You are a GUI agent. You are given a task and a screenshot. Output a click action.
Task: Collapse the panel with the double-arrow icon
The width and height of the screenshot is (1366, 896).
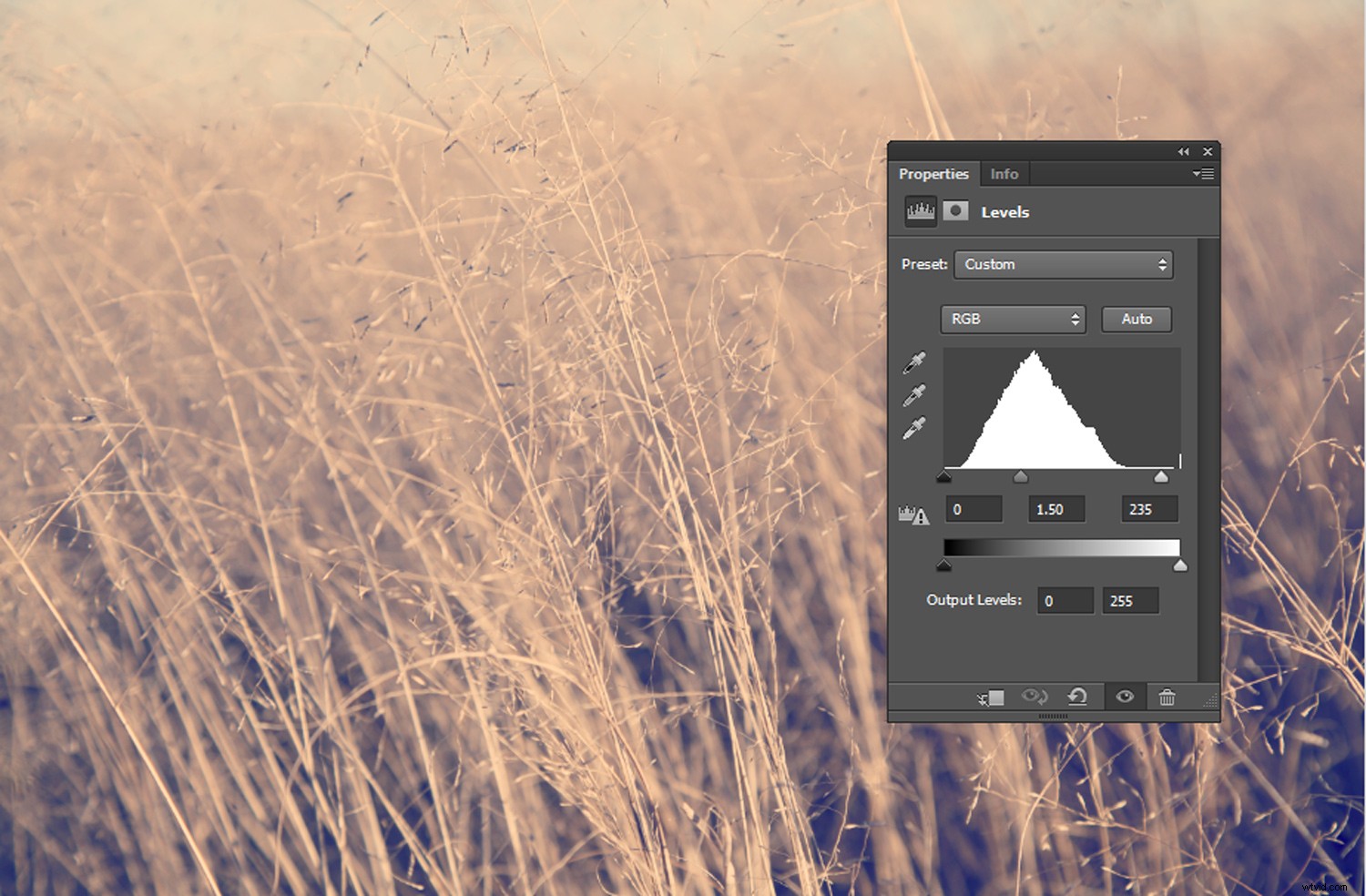click(x=1184, y=152)
